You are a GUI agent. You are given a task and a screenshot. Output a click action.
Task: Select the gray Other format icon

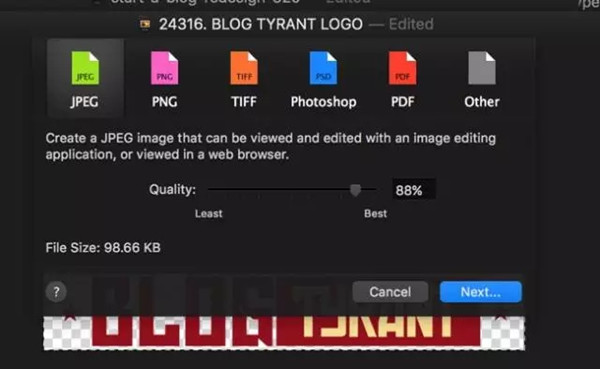(x=482, y=68)
